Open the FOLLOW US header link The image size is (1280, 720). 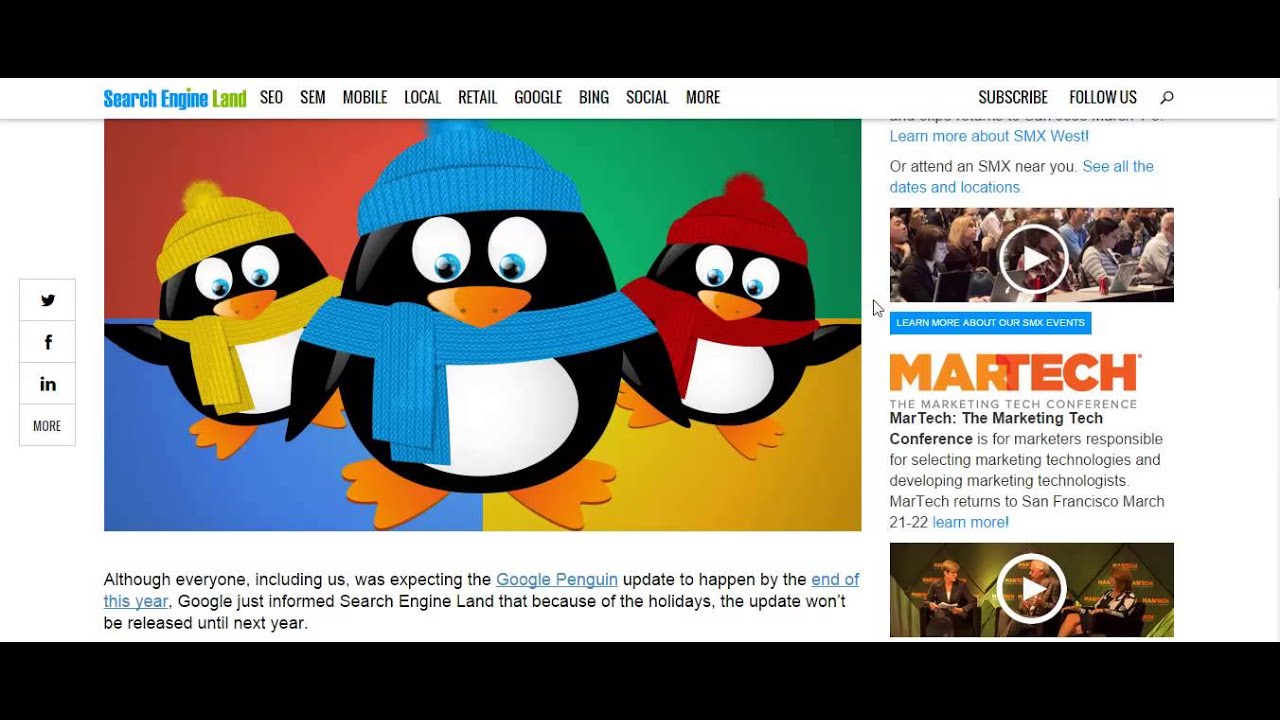(x=1103, y=97)
